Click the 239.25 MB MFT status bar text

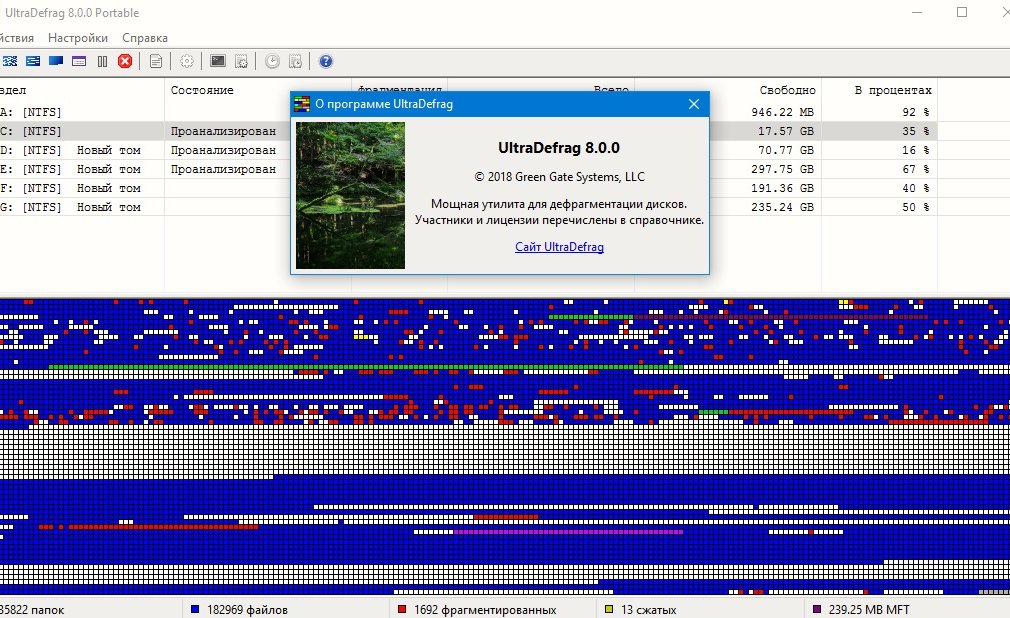(869, 610)
